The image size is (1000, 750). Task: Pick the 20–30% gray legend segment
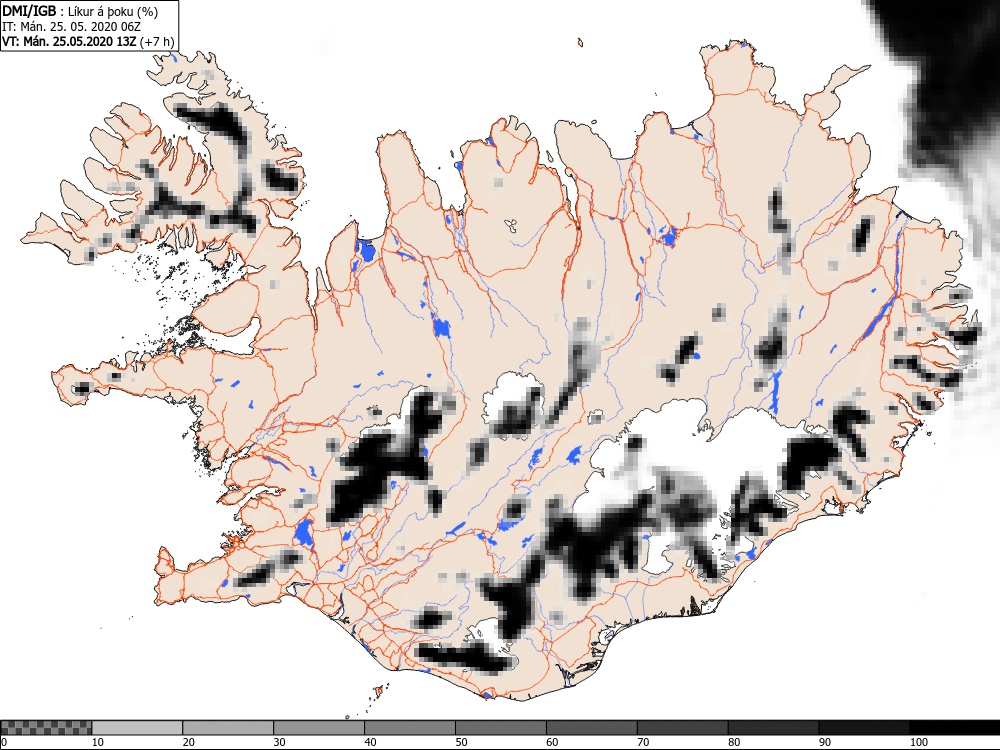coord(228,728)
